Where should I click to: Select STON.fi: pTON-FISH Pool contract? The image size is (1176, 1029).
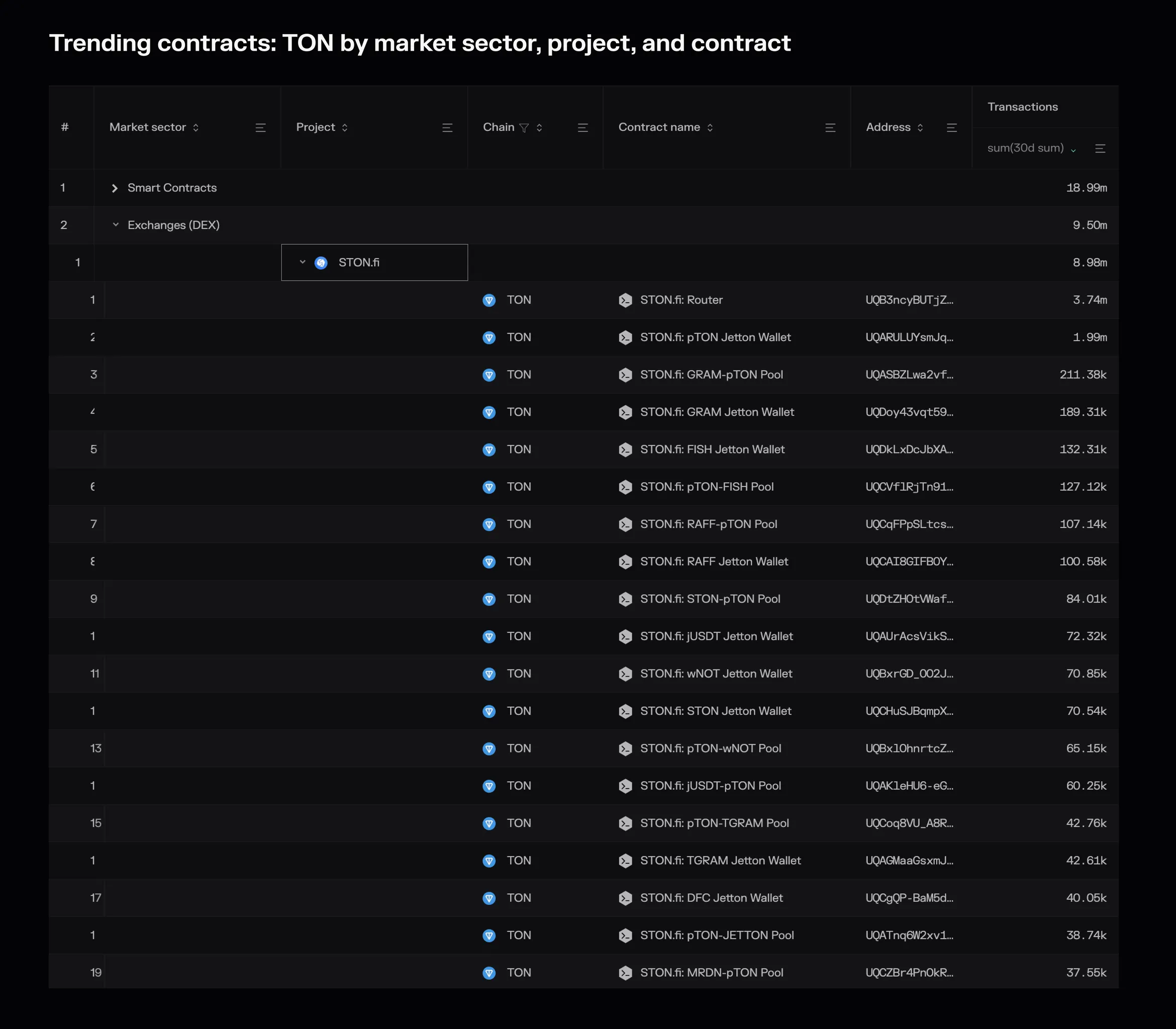707,487
